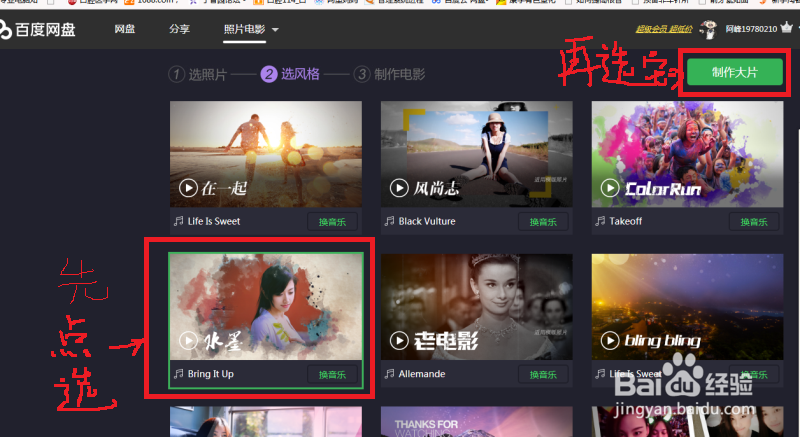Click music note icon beside Bring It Up
The image size is (800, 437).
click(178, 374)
